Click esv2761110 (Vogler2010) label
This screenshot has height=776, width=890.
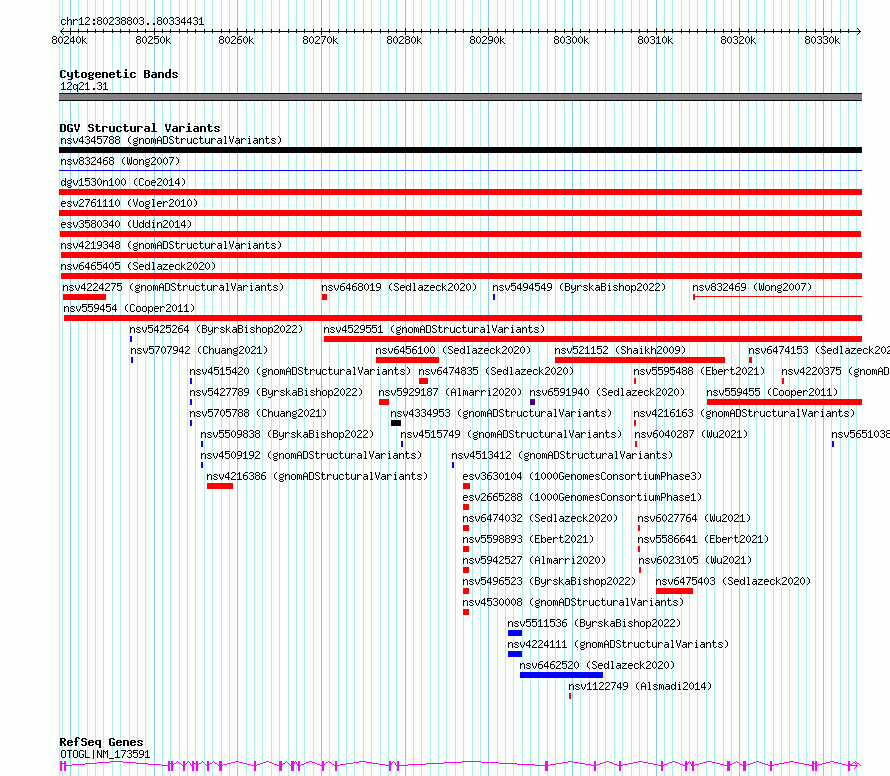pyautogui.click(x=129, y=203)
